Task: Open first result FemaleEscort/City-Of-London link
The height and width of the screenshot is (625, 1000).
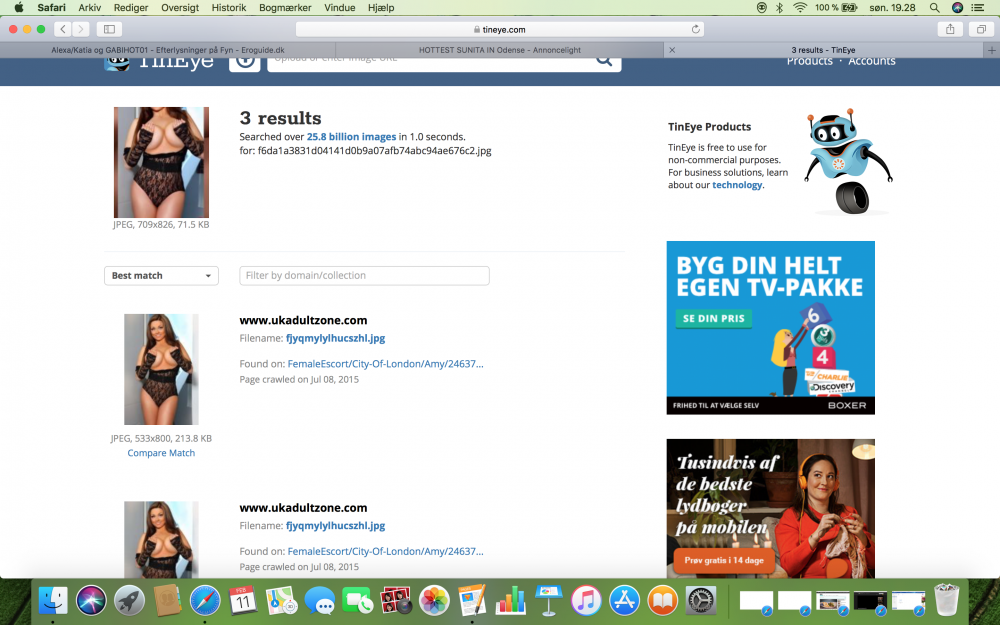Action: point(385,364)
